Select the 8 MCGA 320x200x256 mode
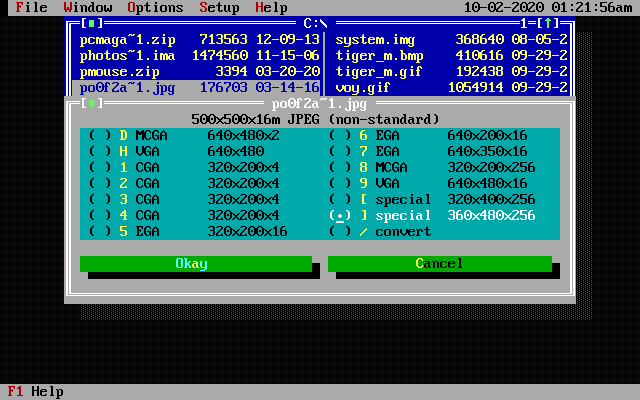Image resolution: width=640 pixels, height=400 pixels. (432, 167)
